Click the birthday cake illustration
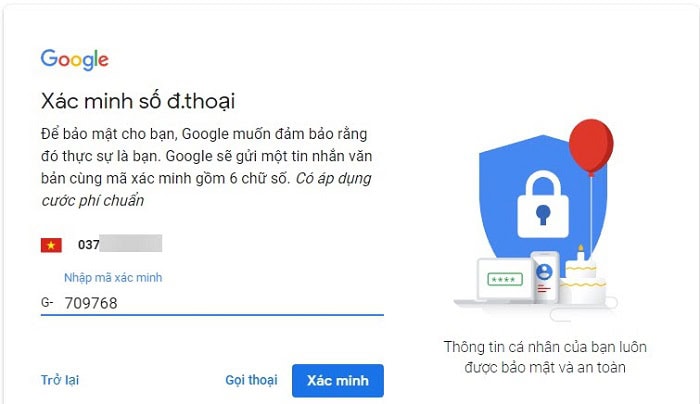 583,281
